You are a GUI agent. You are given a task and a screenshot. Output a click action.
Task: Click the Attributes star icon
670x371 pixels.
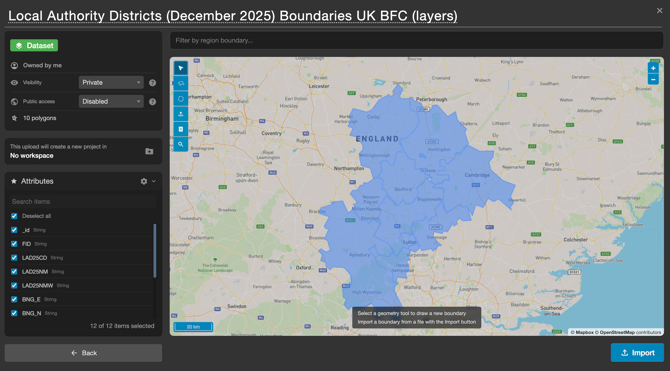[14, 181]
